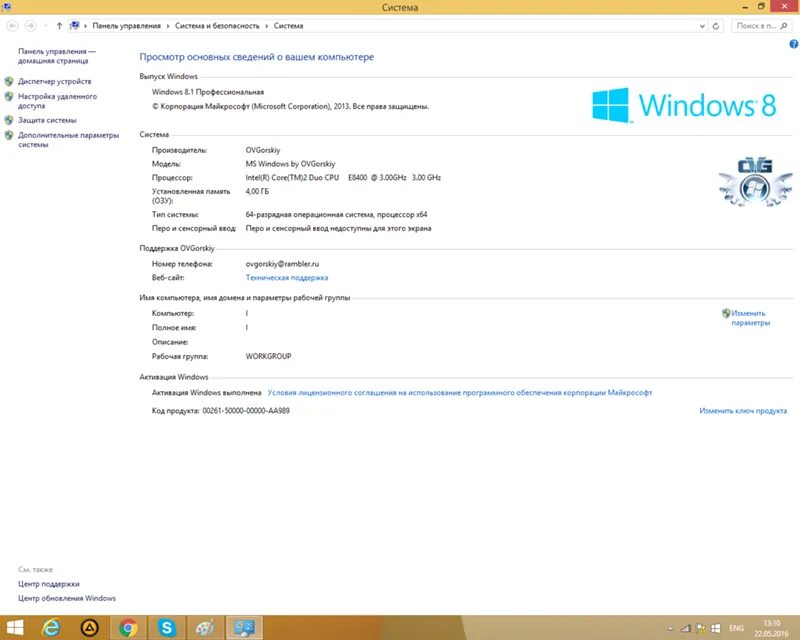Expand the chevron after Панель управления
The width and height of the screenshot is (800, 640).
pos(167,26)
